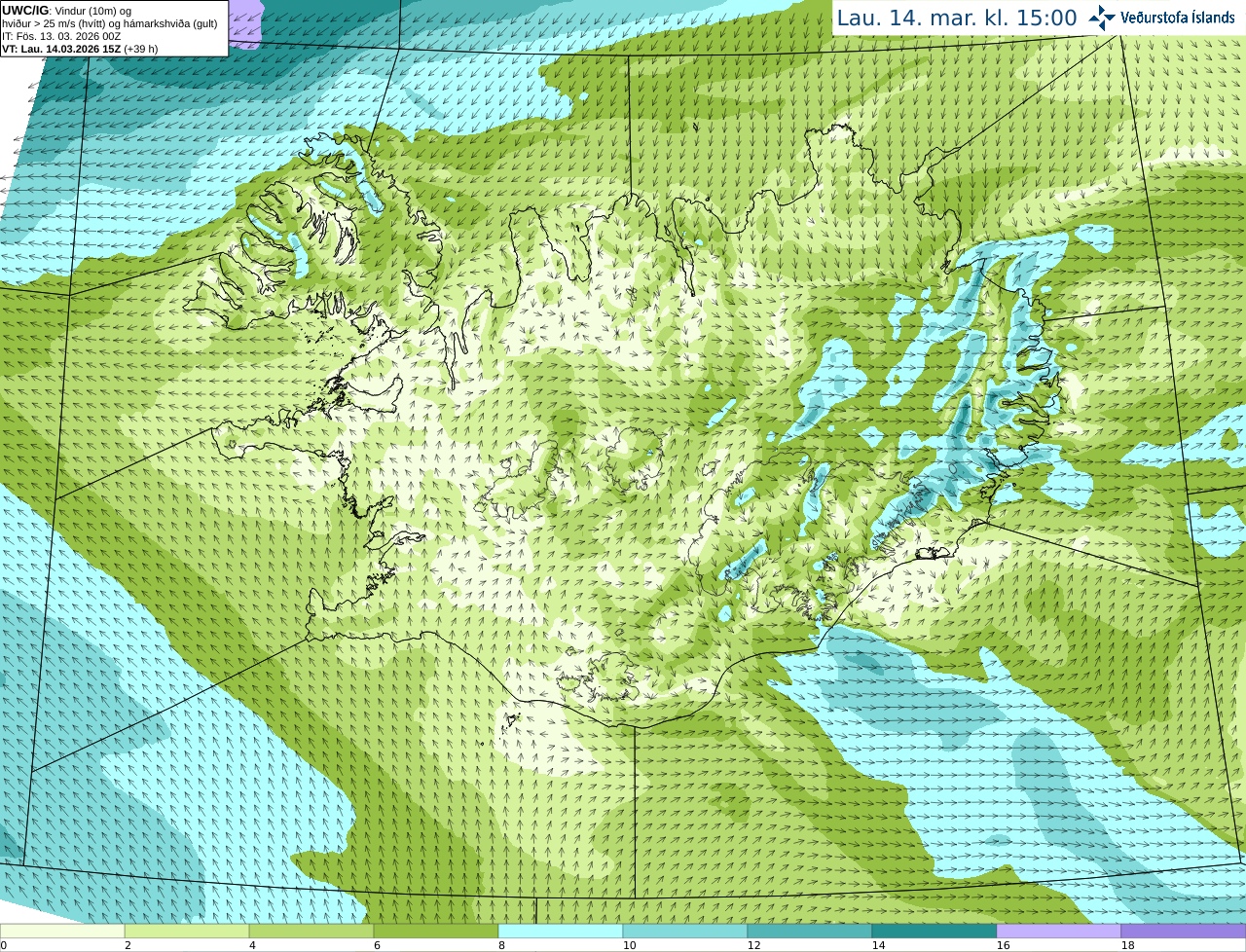The width and height of the screenshot is (1246, 952).
Task: Click the scale label '8'
Action: pyautogui.click(x=501, y=945)
